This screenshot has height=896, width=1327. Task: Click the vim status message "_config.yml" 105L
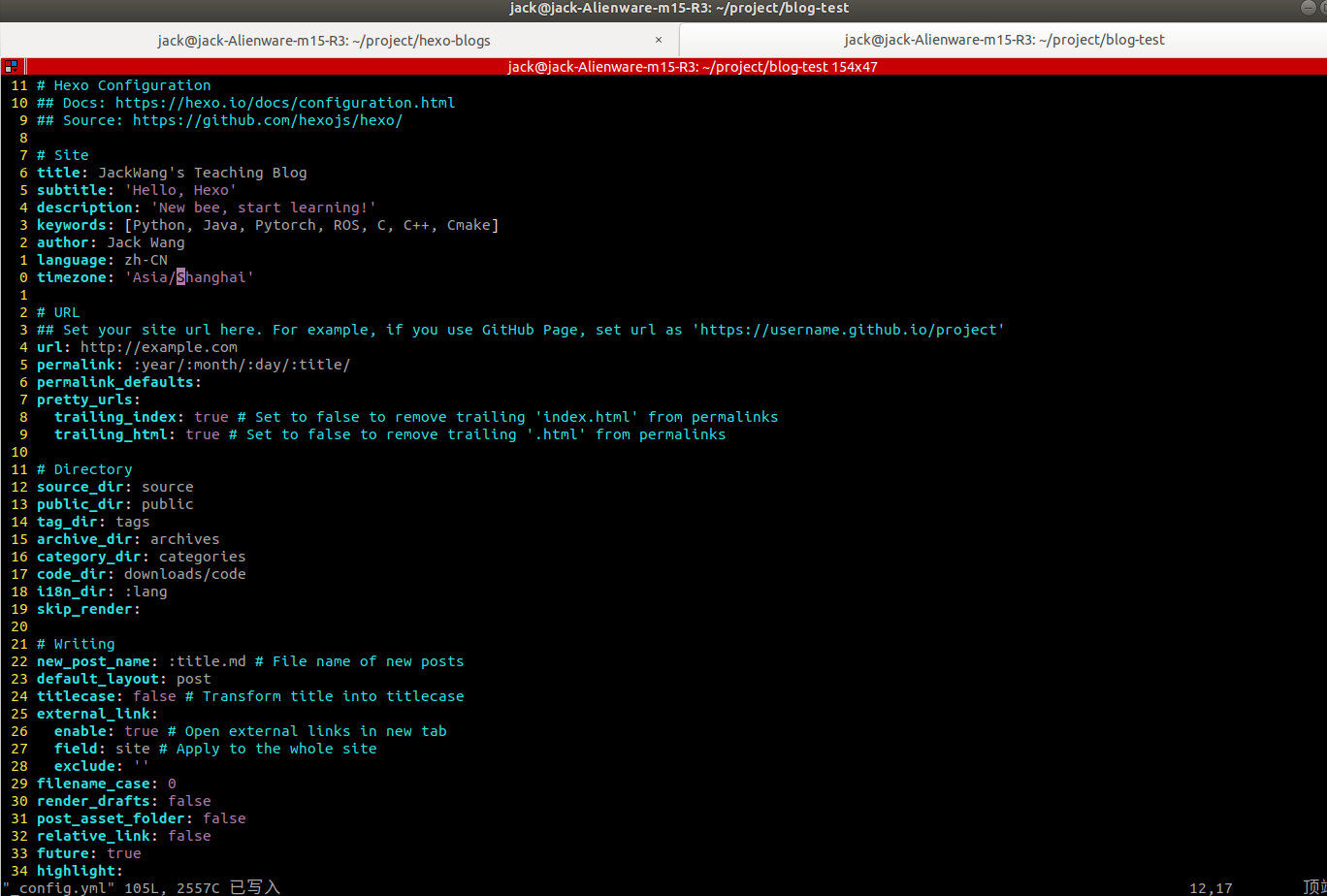pos(142,887)
